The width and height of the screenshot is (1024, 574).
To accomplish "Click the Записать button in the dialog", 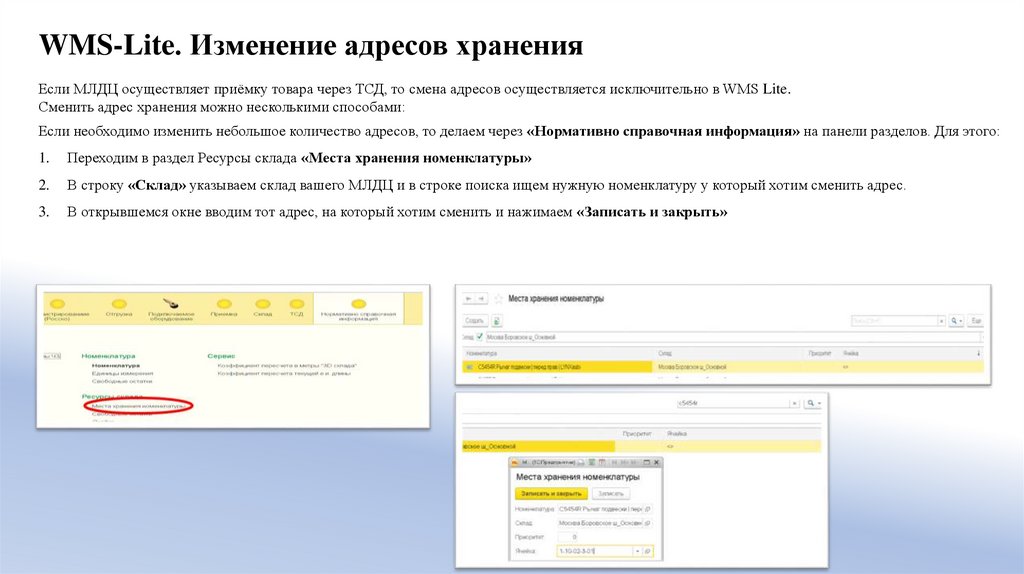I will pyautogui.click(x=611, y=494).
